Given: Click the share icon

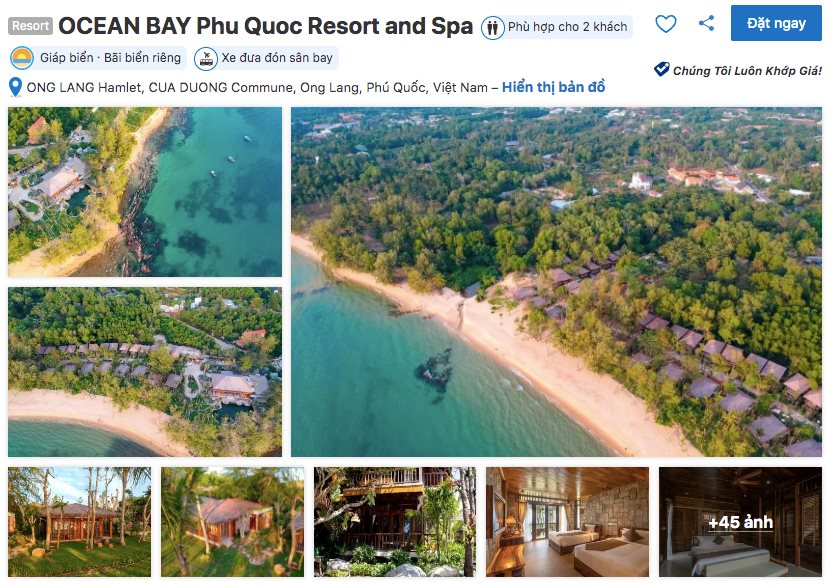Looking at the screenshot, I should 706,23.
